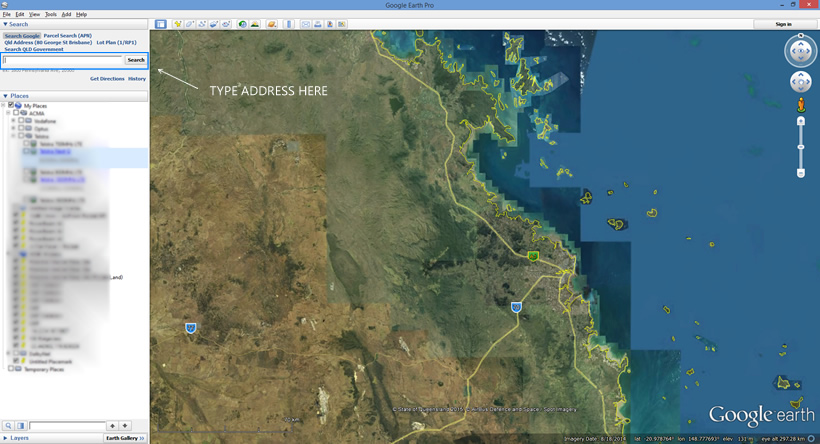Select the Temporary Places tree item
The width and height of the screenshot is (820, 444).
click(44, 369)
